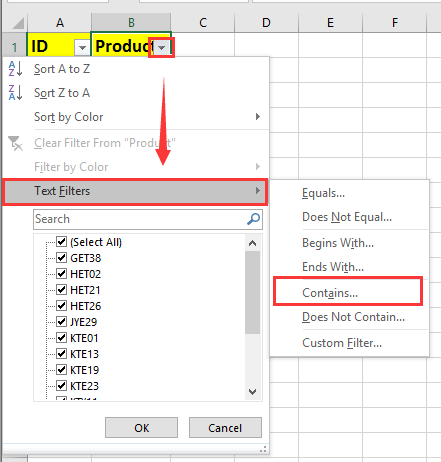This screenshot has height=462, width=441.
Task: Click the filter list scrollbar thumb
Action: click(253, 292)
